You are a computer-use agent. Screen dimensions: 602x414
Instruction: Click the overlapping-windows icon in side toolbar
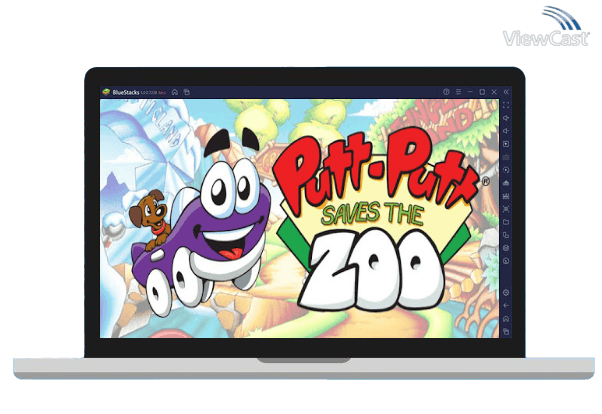click(506, 235)
